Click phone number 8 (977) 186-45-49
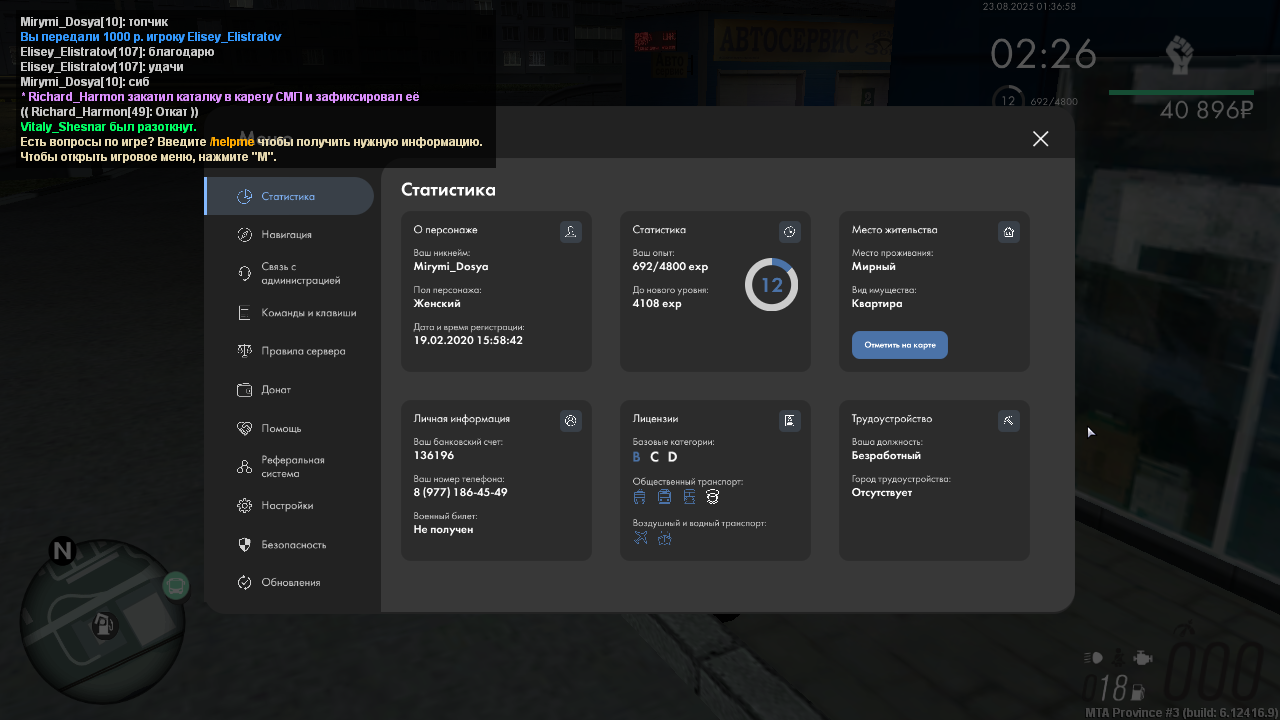Viewport: 1280px width, 720px height. [x=460, y=492]
